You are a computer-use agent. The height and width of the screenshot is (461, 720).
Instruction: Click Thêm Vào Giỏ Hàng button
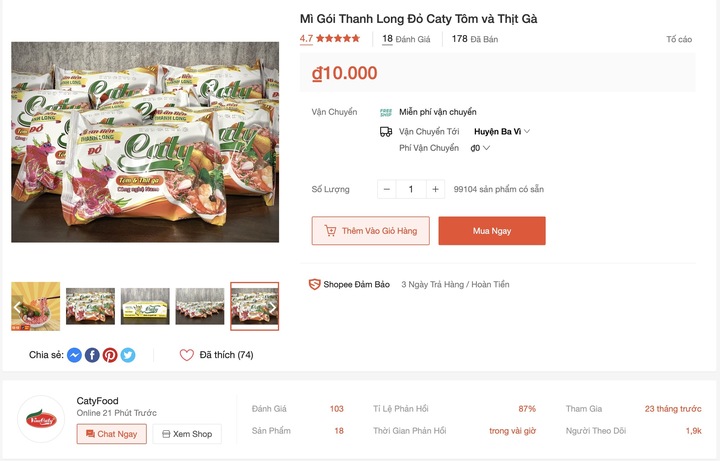coord(370,231)
